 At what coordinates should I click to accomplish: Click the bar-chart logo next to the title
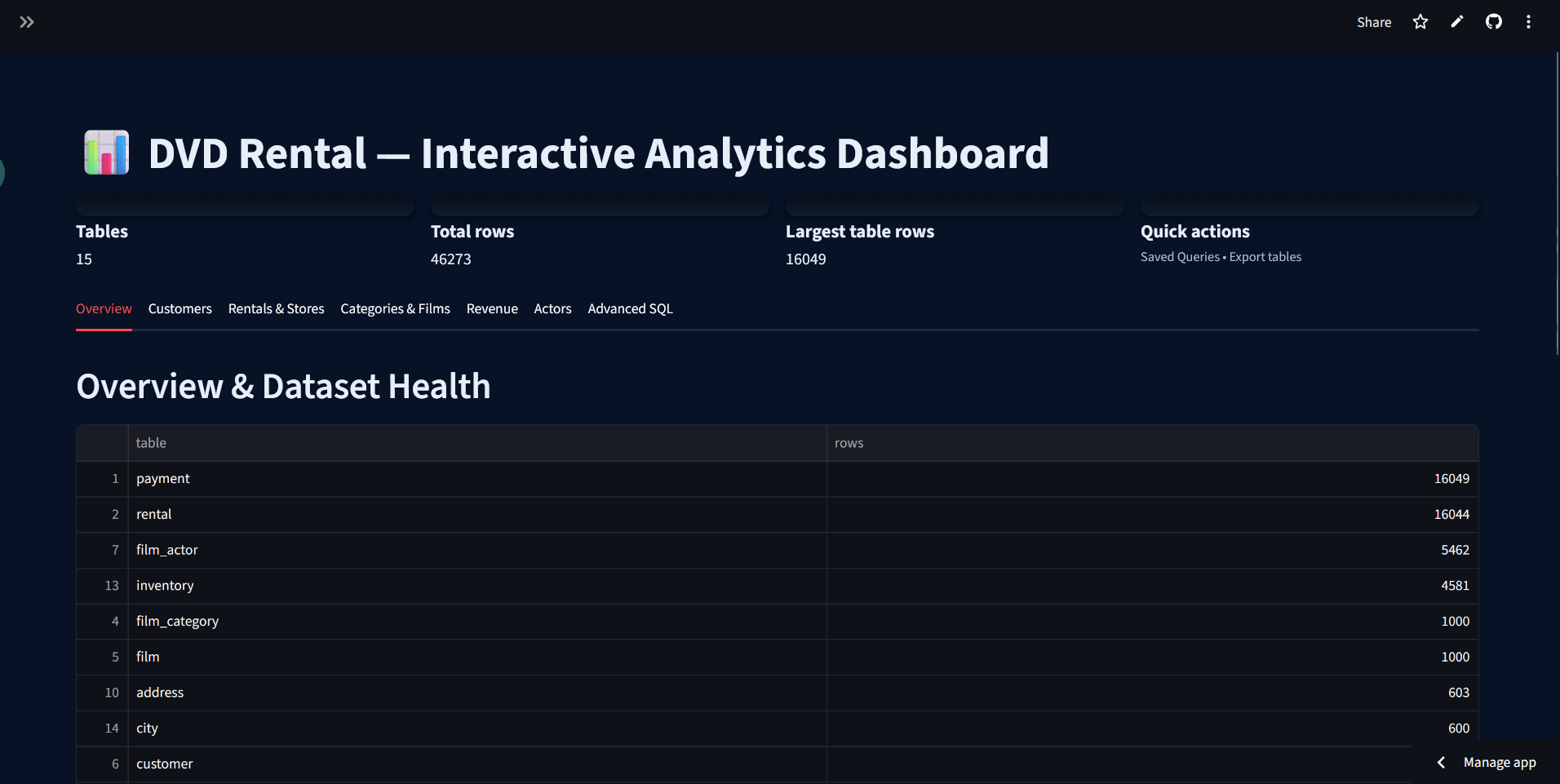[x=105, y=153]
